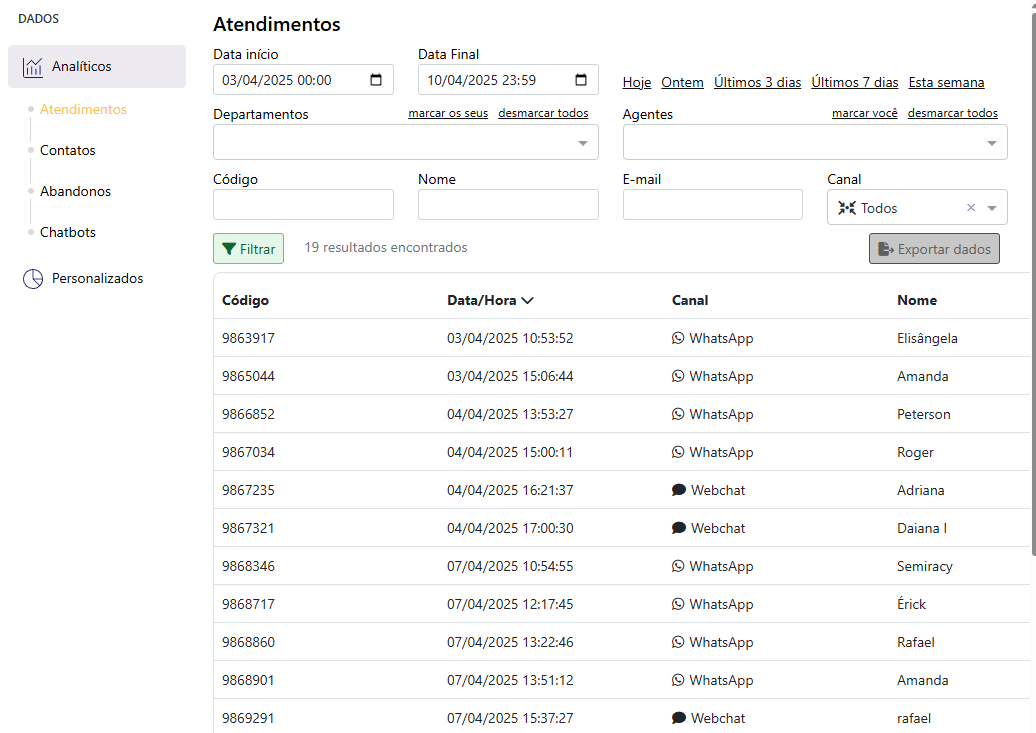Sort by Data/Hora column chevron
1036x733 pixels.
click(x=528, y=300)
